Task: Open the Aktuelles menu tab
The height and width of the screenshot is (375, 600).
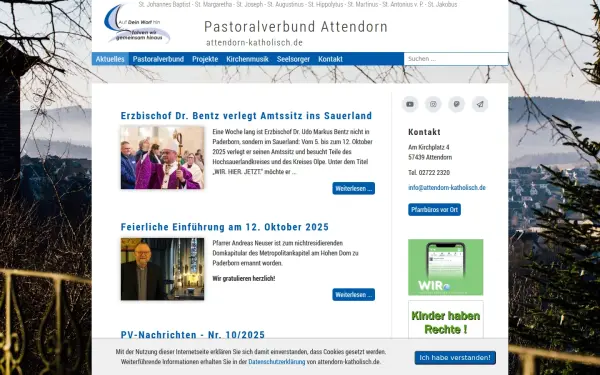Action: (110, 59)
